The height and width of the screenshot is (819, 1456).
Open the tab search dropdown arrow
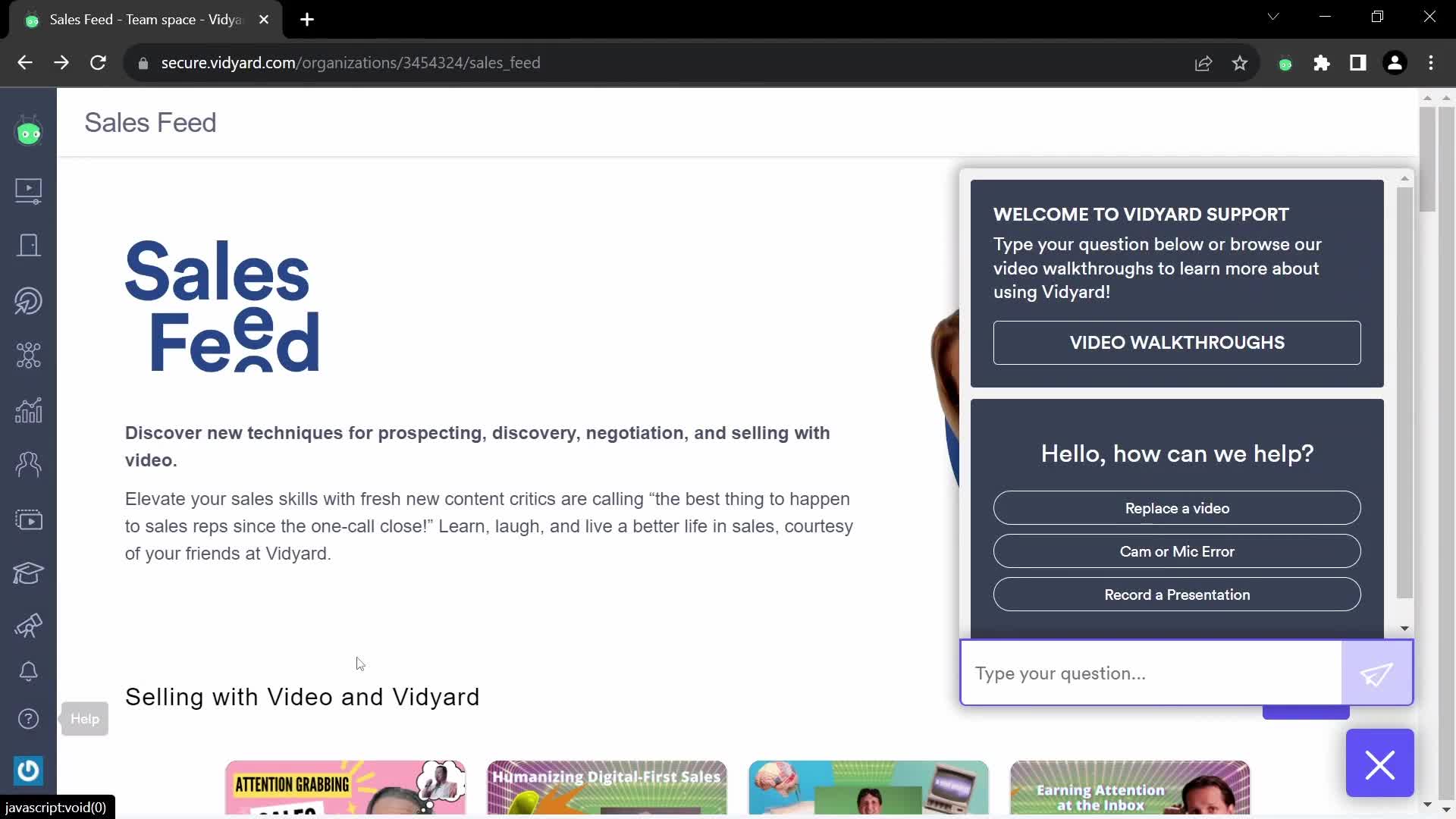(1273, 17)
